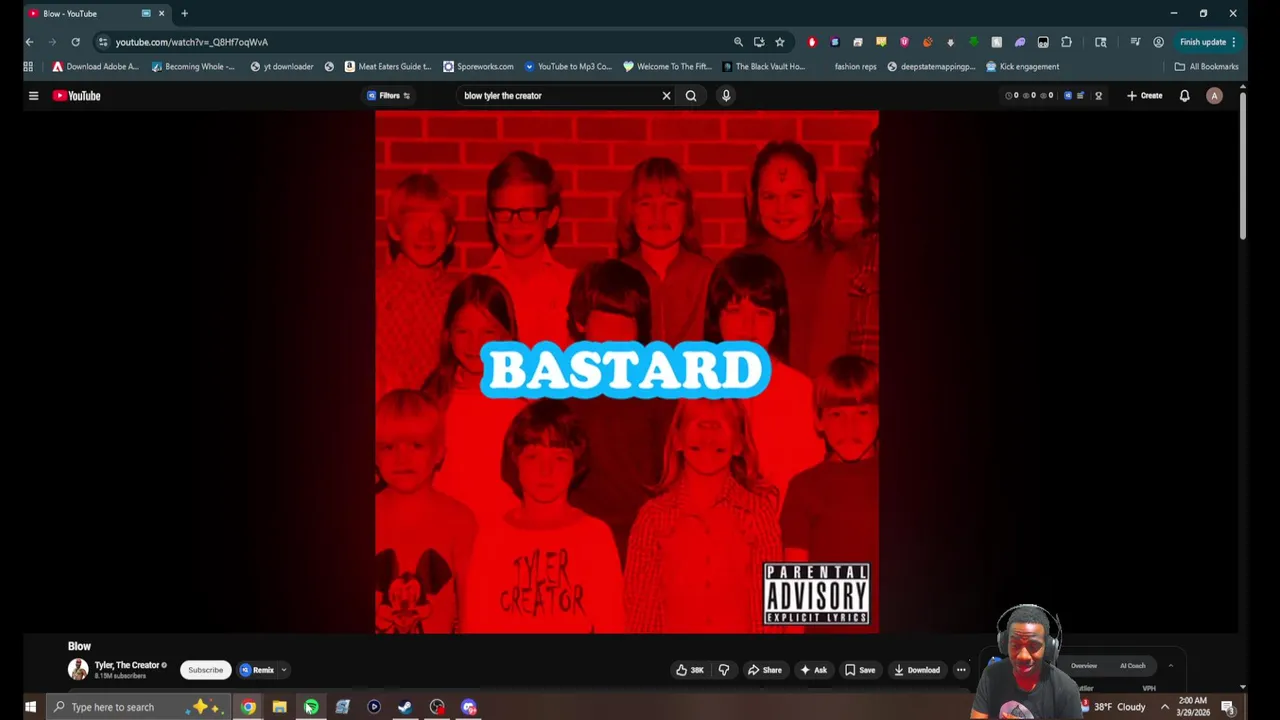Open the media controls icon in Chrome toolbar

1135,42
